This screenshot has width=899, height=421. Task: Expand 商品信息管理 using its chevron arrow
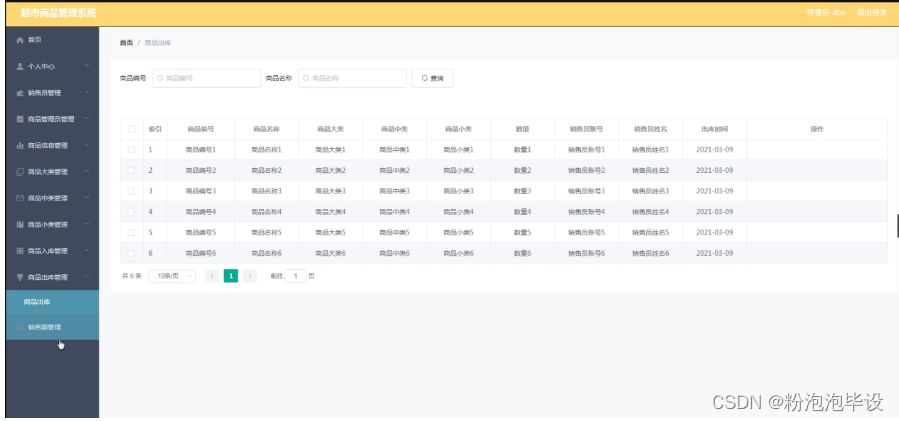(x=87, y=145)
